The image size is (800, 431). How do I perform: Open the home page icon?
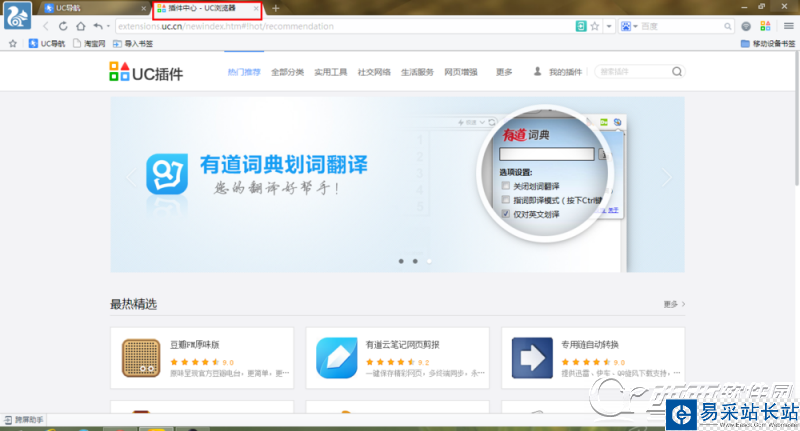(81, 26)
